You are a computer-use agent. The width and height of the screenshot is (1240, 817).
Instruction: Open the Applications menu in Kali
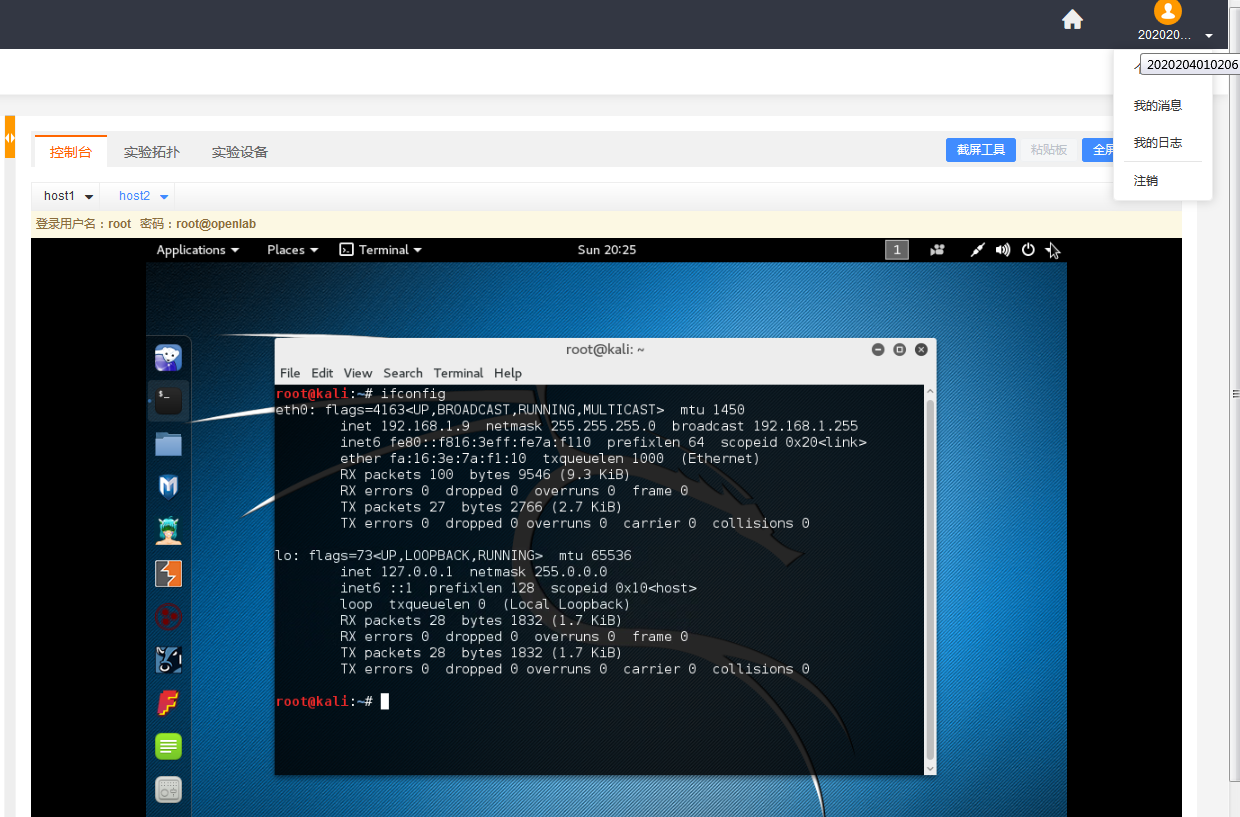click(x=198, y=250)
